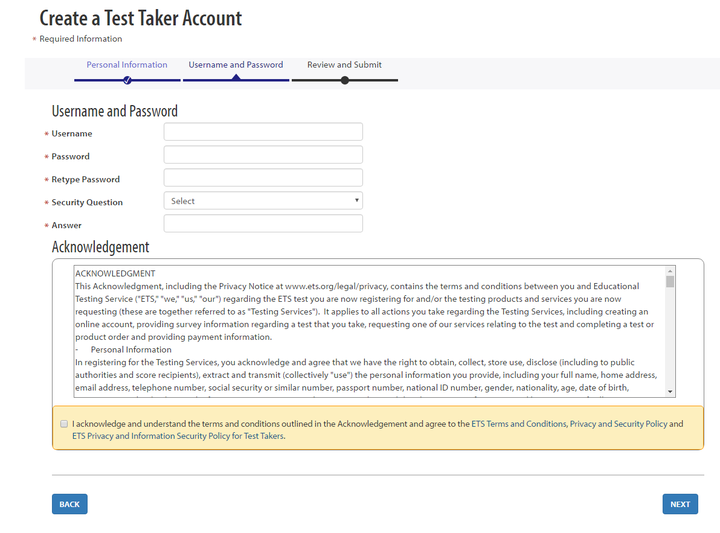720x533 pixels.
Task: Select the Username and Password step tab
Action: click(x=236, y=65)
